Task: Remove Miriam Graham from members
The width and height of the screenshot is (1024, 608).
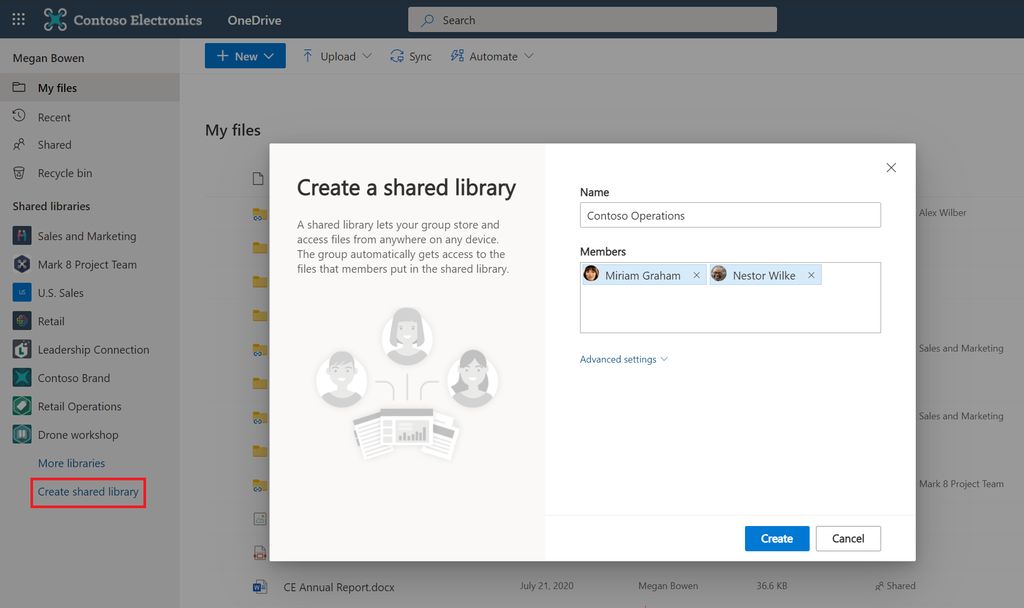Action: click(x=696, y=275)
